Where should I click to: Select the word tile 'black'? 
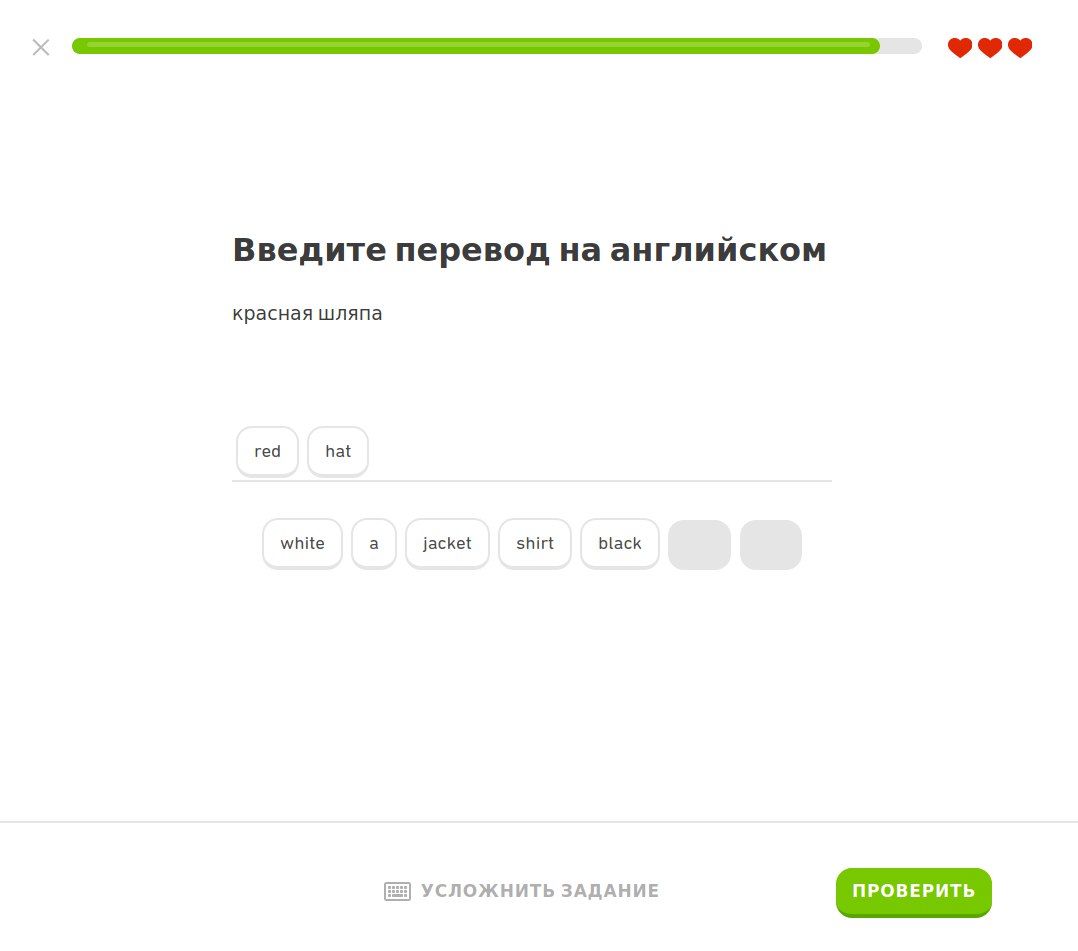[x=620, y=543]
